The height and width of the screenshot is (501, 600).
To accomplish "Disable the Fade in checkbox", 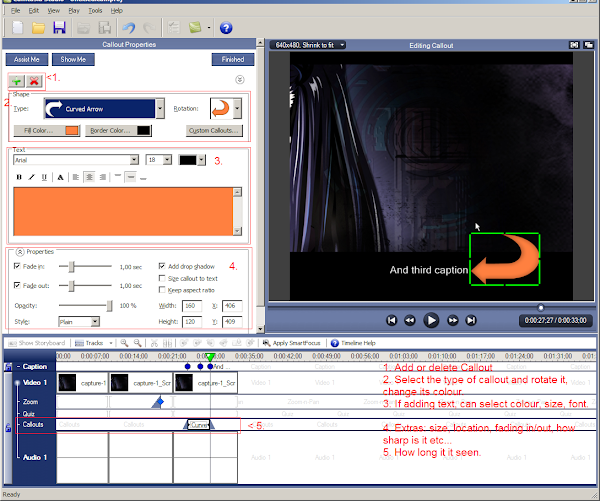I will click(19, 267).
